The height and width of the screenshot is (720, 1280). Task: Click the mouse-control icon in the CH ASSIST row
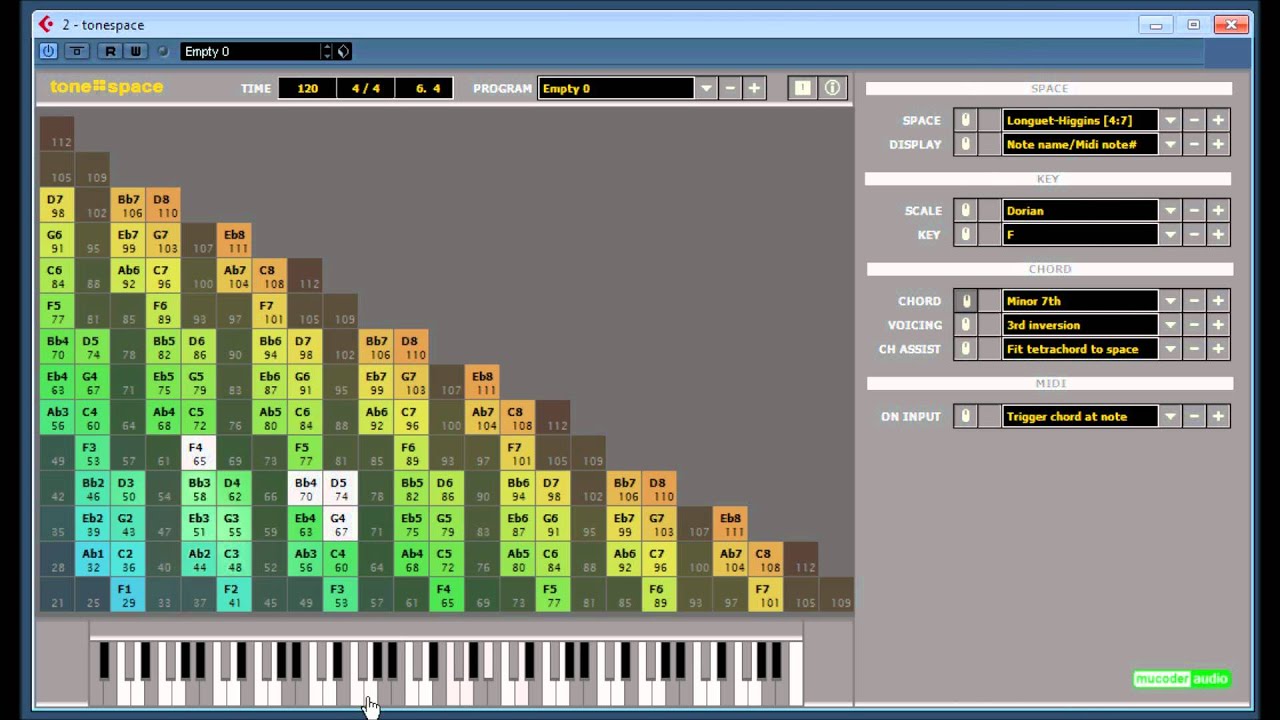965,349
